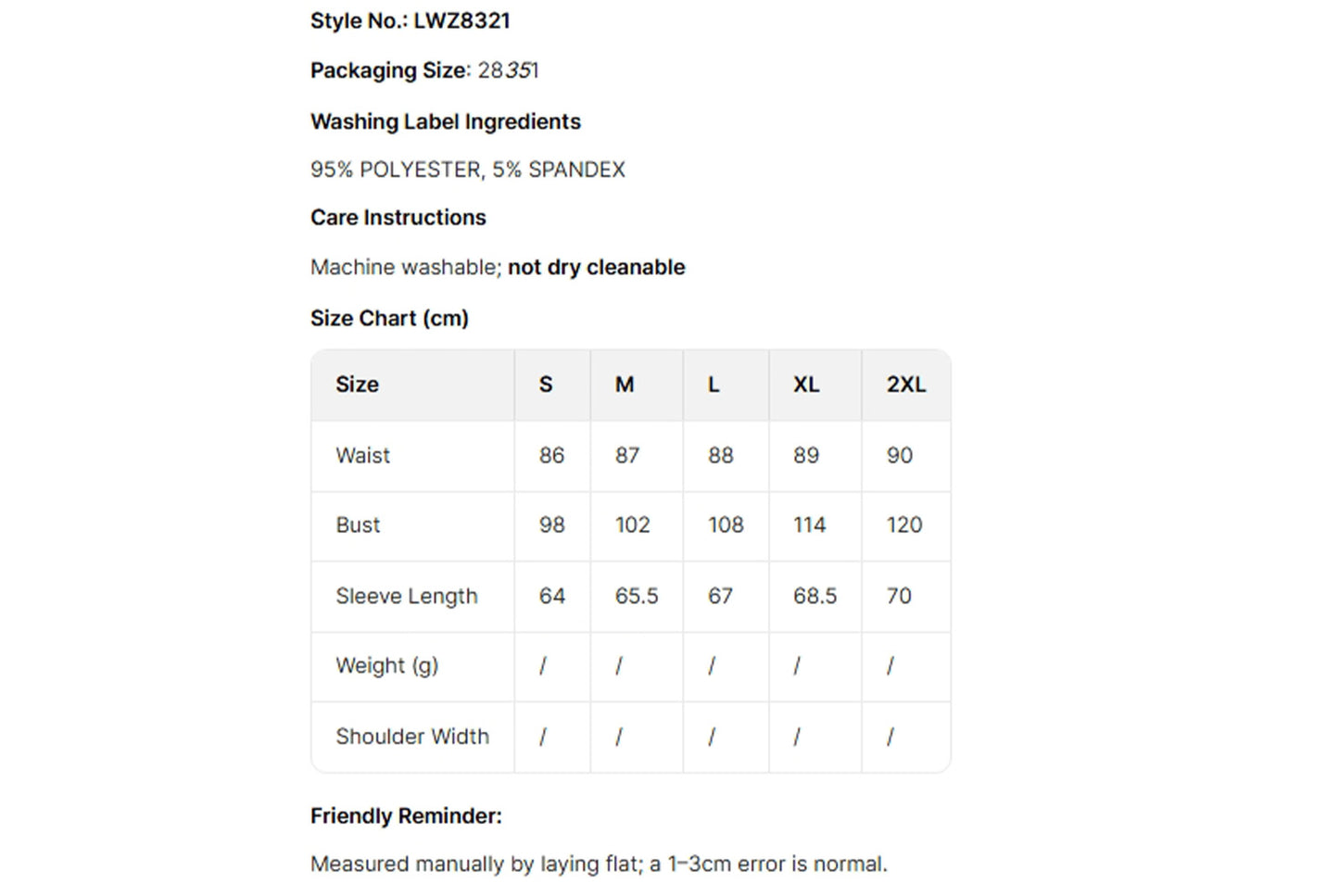Click the Bust value 108 for L
Viewport: 1339px width, 896px height.
pyautogui.click(x=726, y=524)
